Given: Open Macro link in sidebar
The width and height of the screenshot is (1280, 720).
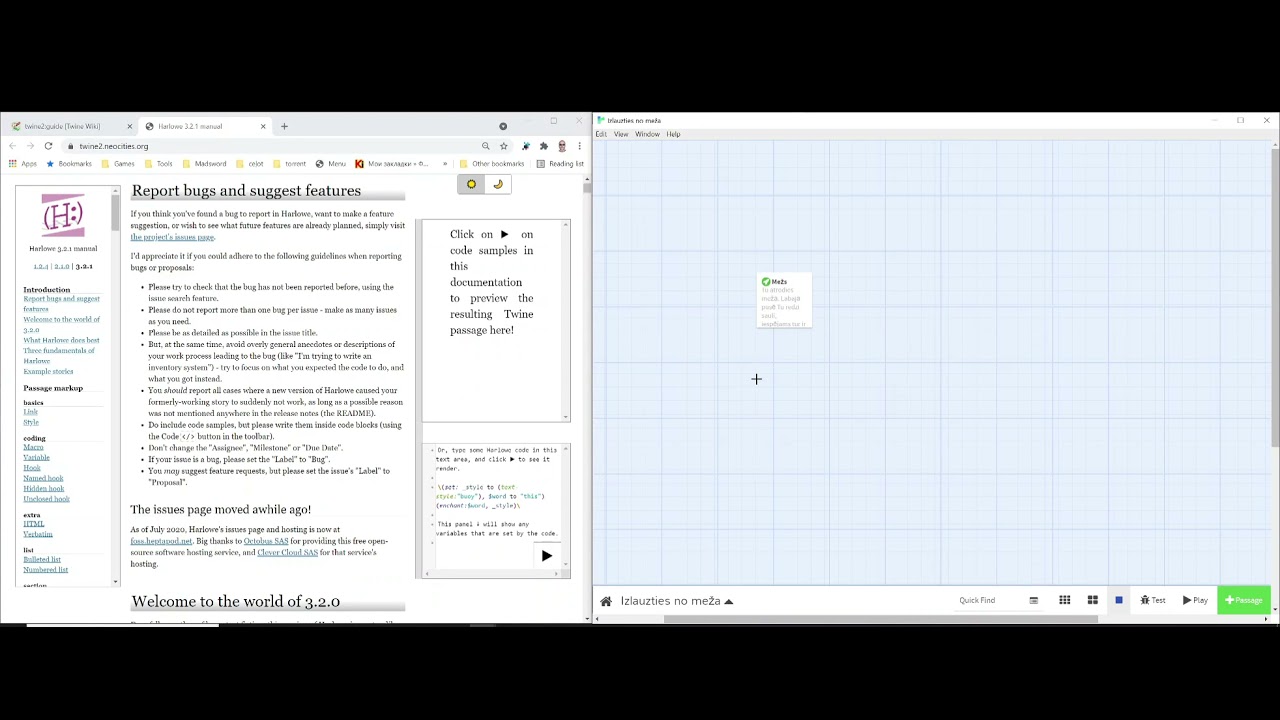Looking at the screenshot, I should click(34, 448).
